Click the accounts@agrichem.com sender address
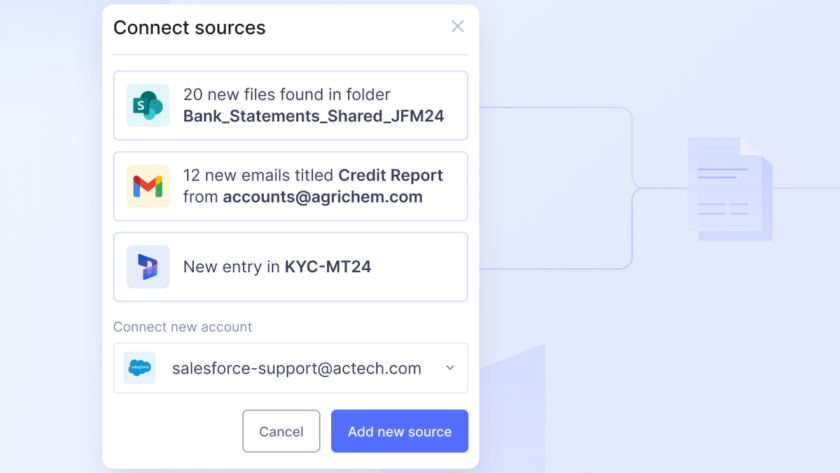Viewport: 840px width, 473px height. 322,197
